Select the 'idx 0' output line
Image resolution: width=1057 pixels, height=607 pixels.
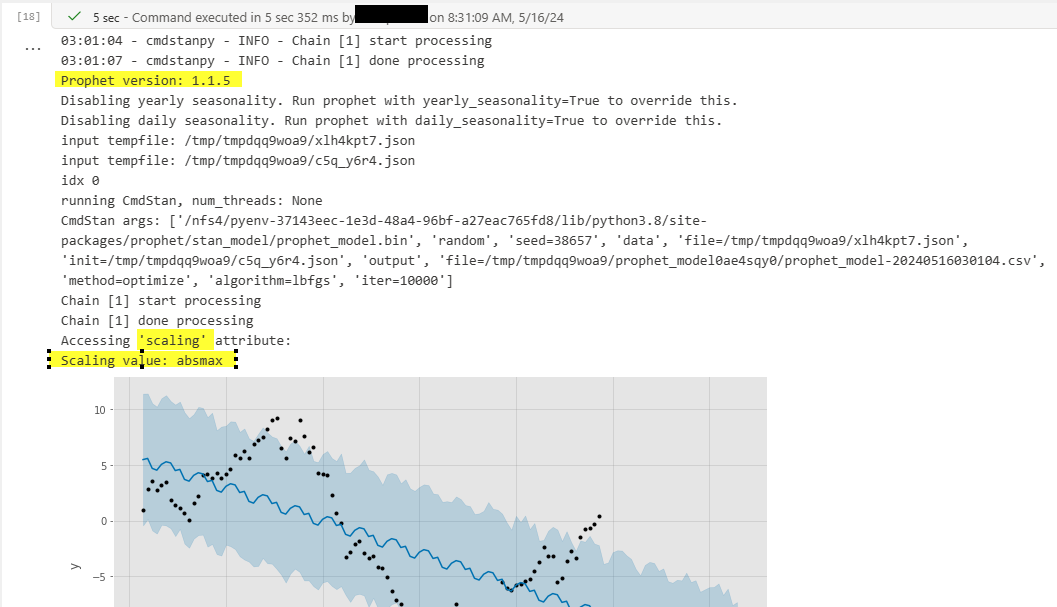point(80,181)
